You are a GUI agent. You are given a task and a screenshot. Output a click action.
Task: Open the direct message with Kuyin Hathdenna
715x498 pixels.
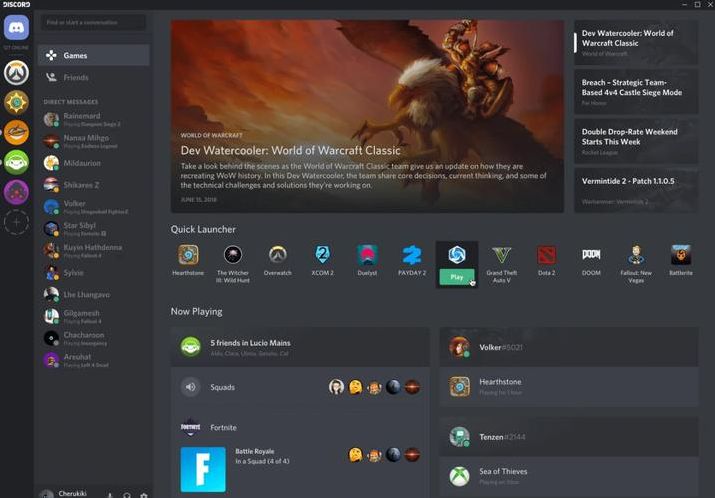click(x=93, y=251)
